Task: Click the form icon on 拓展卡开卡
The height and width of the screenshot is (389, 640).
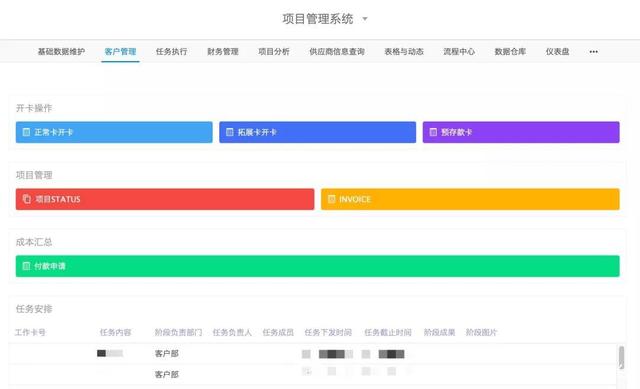Action: 230,132
